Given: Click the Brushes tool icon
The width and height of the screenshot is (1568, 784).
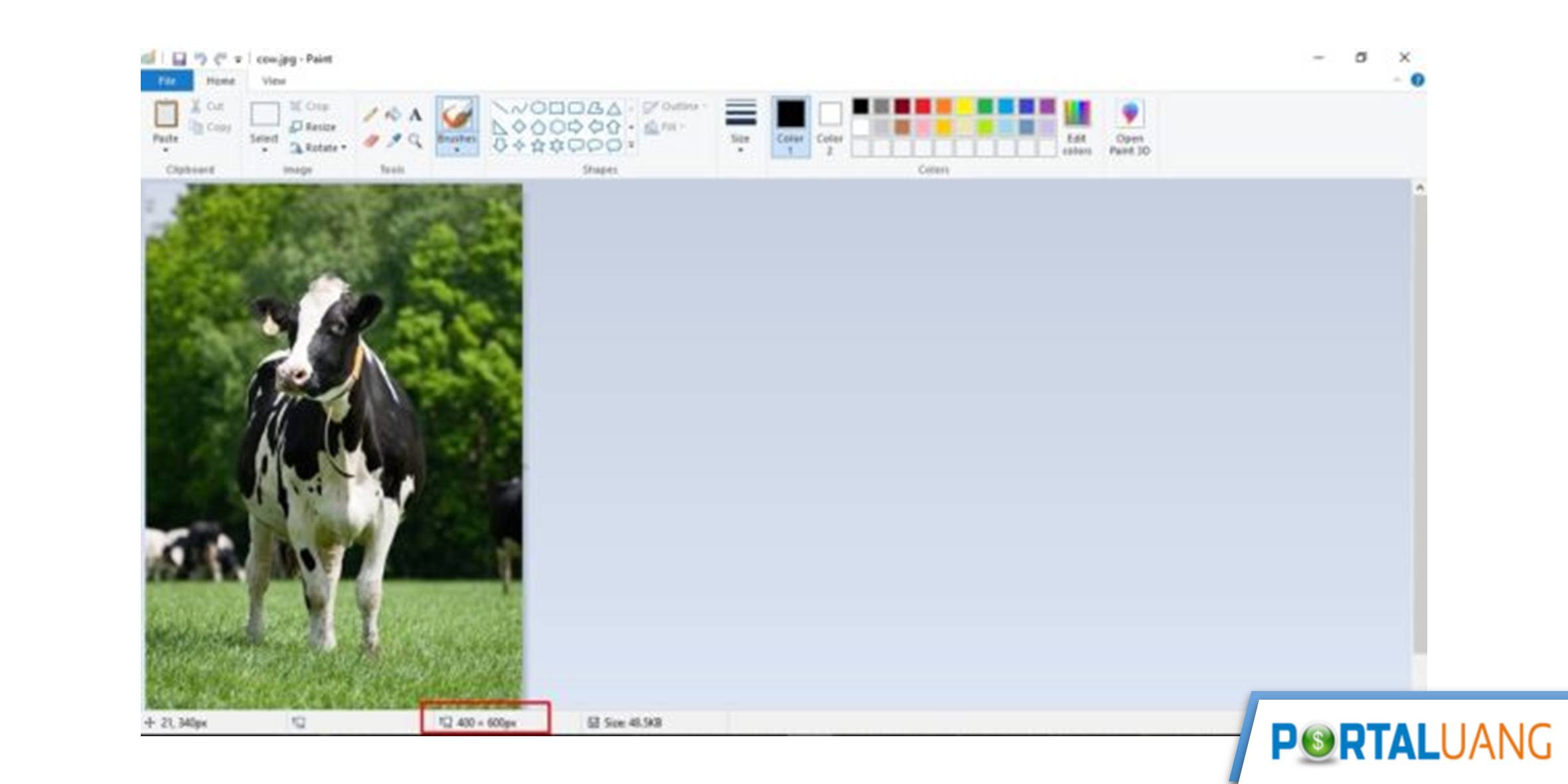Looking at the screenshot, I should click(x=457, y=116).
